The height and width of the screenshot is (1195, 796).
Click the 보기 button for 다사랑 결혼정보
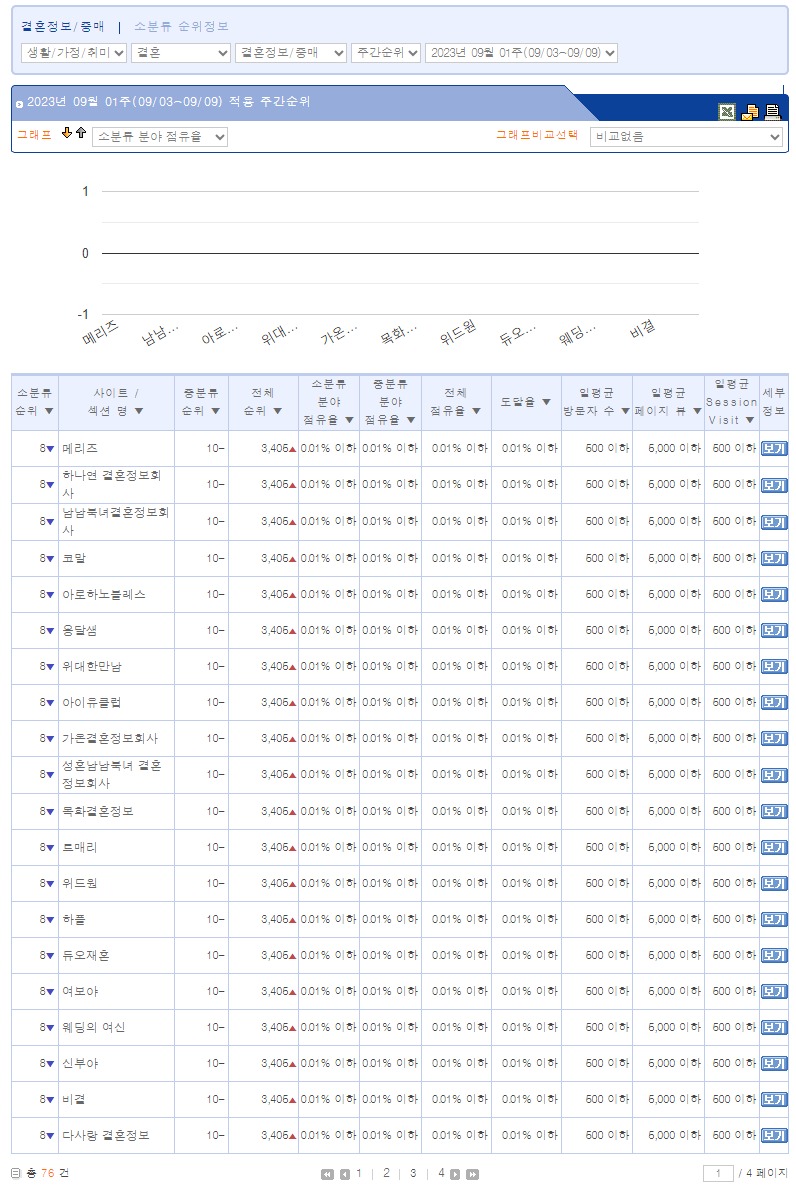click(773, 1135)
